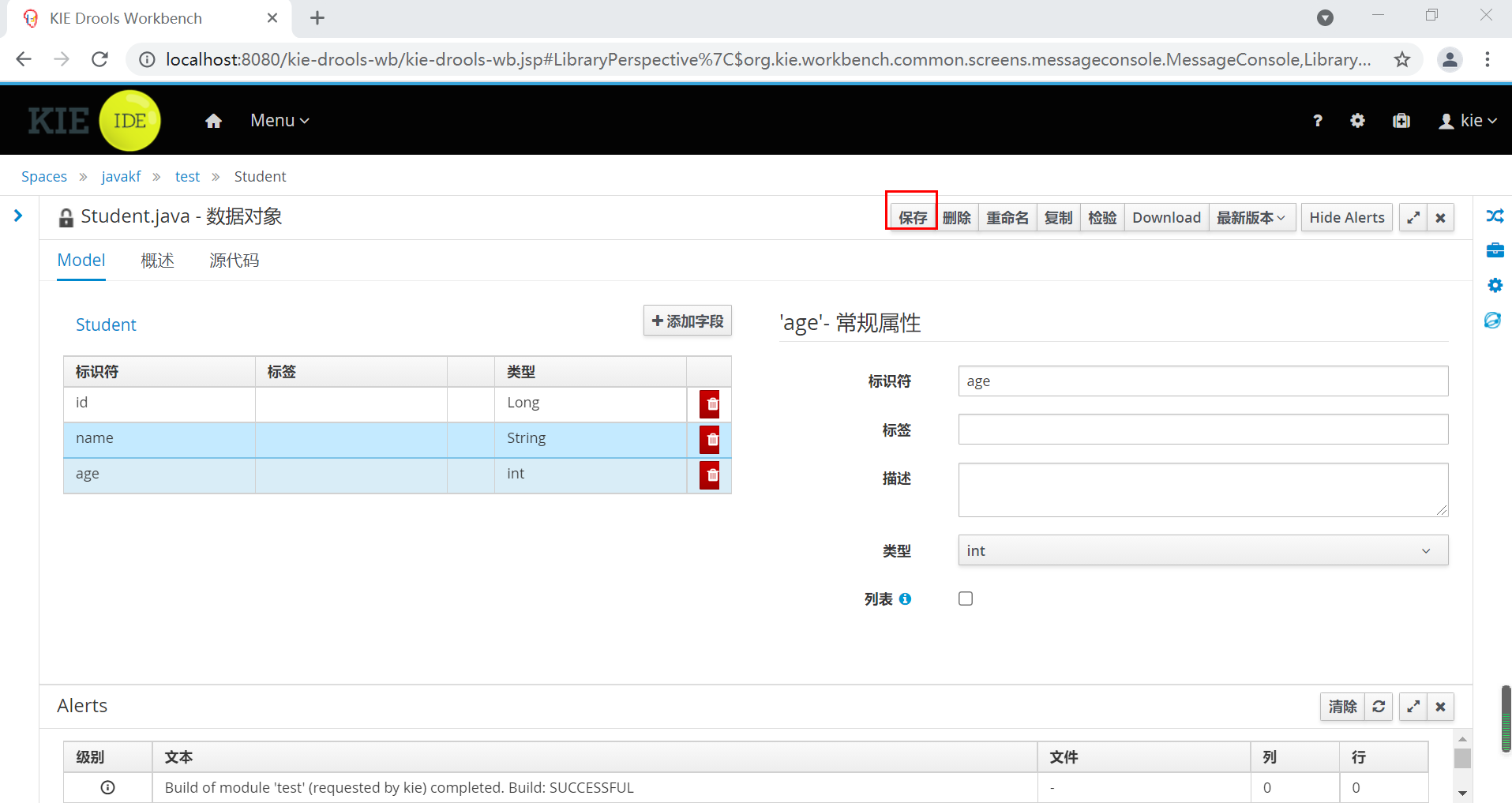Image resolution: width=1512 pixels, height=803 pixels.
Task: Click the 保存 button
Action: (913, 218)
